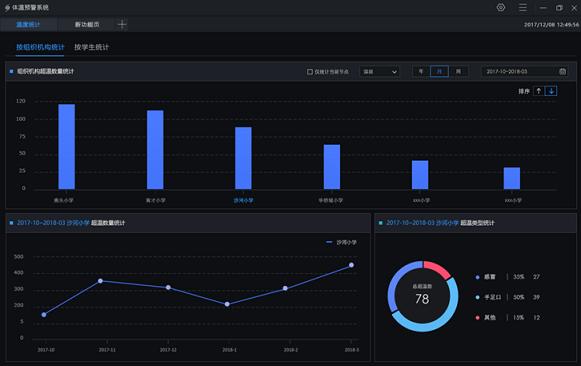Click the date range field 2017-10~2018-03
Screen dimensions: 581x366
coord(524,71)
